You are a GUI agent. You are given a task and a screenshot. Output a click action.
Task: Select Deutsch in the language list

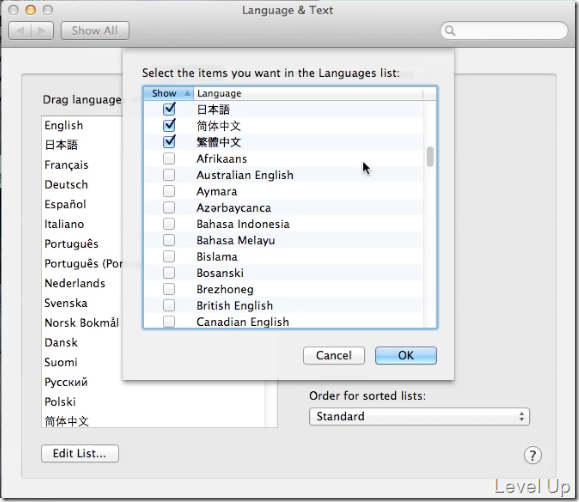pyautogui.click(x=66, y=184)
